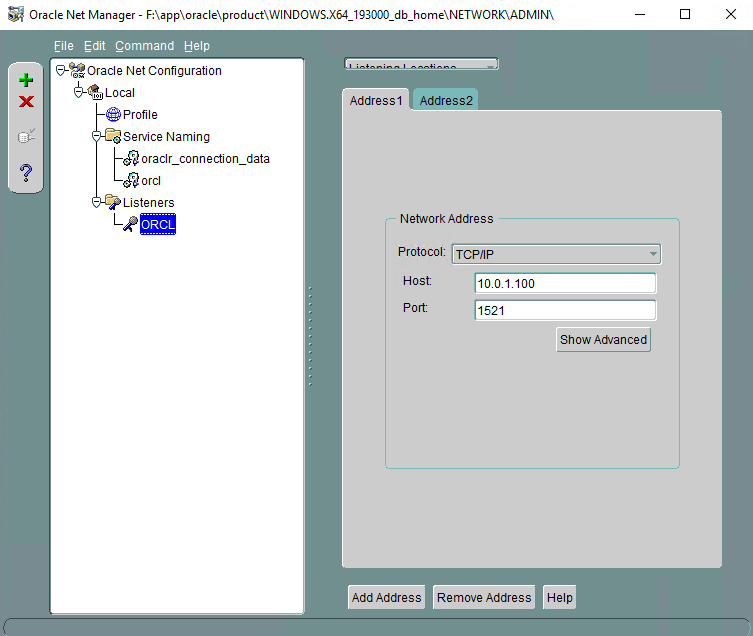Screen dimensions: 753x636
Task: Collapse the Service Naming node
Action: tap(97, 136)
